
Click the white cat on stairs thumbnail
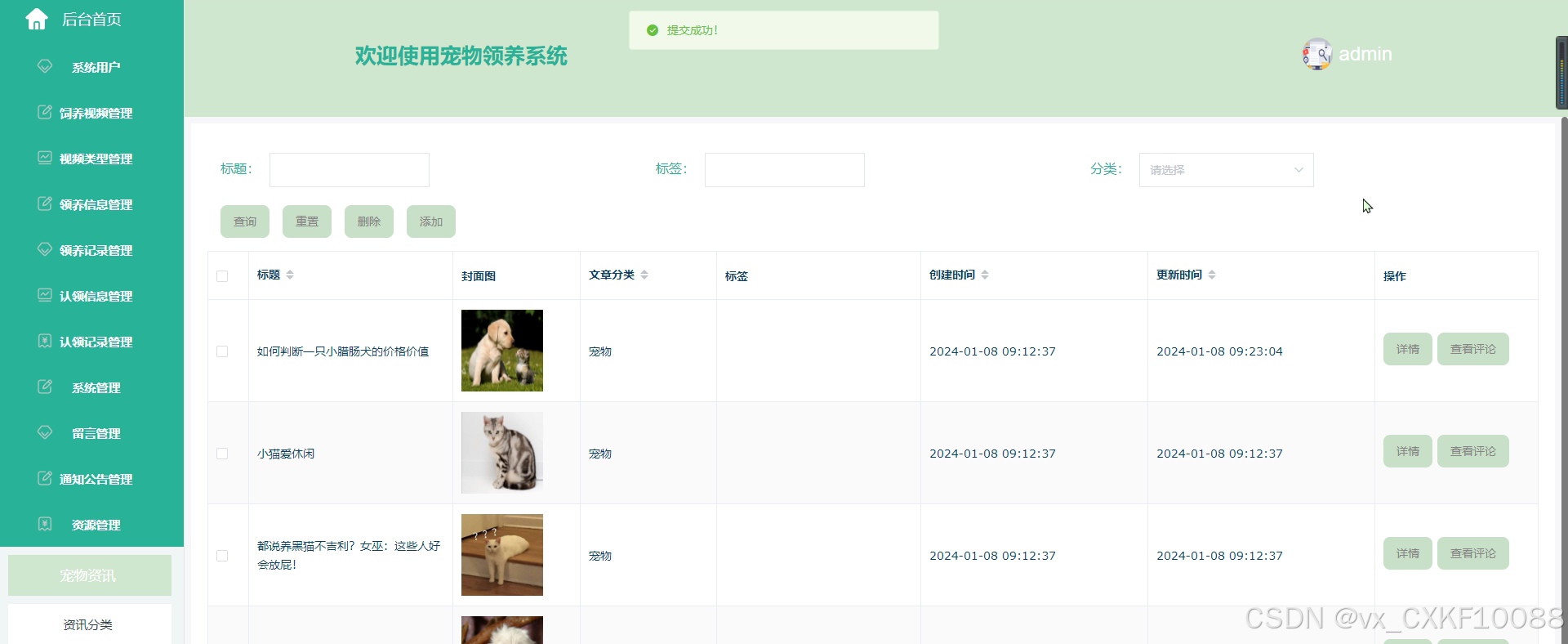point(502,555)
